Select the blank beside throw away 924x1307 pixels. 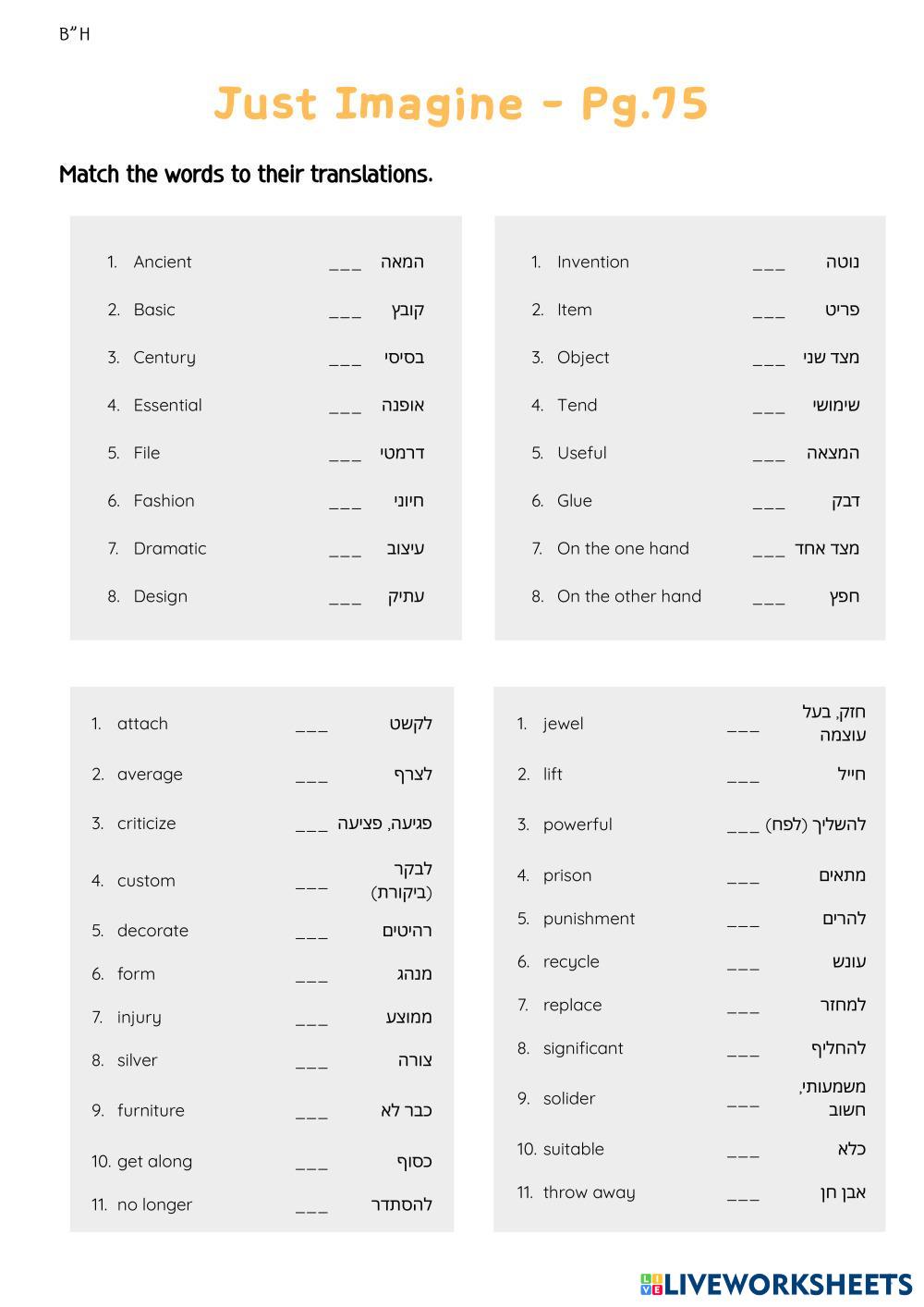(x=743, y=1194)
